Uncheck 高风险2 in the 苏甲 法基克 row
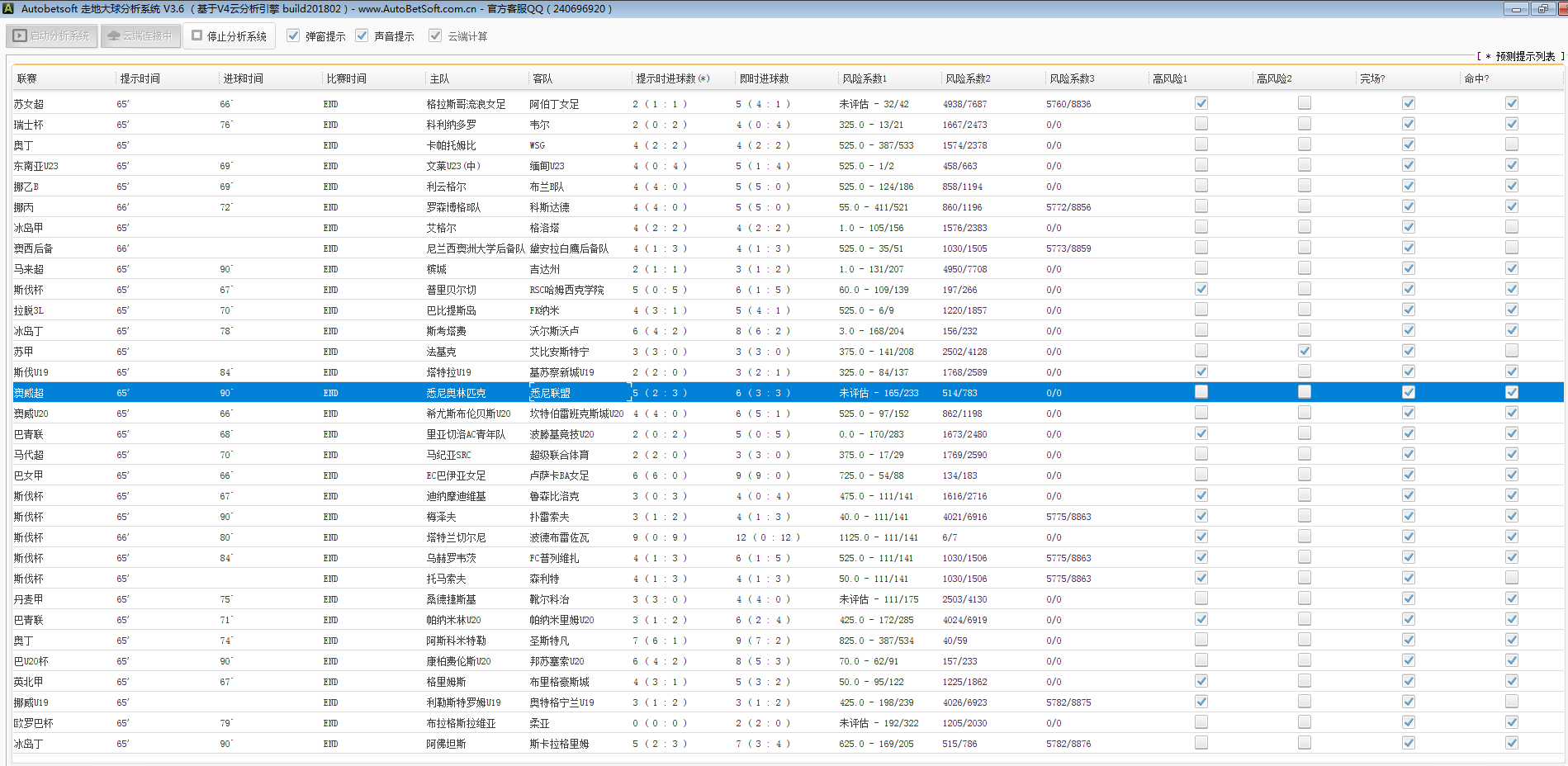 [x=1304, y=351]
